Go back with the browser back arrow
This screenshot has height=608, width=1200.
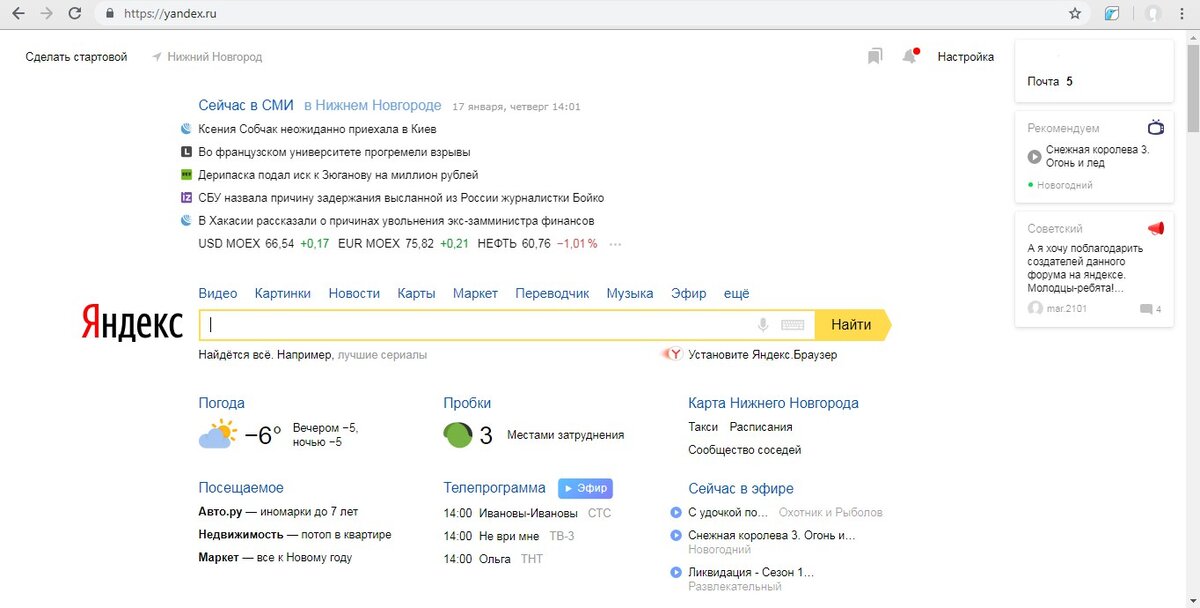[x=18, y=14]
